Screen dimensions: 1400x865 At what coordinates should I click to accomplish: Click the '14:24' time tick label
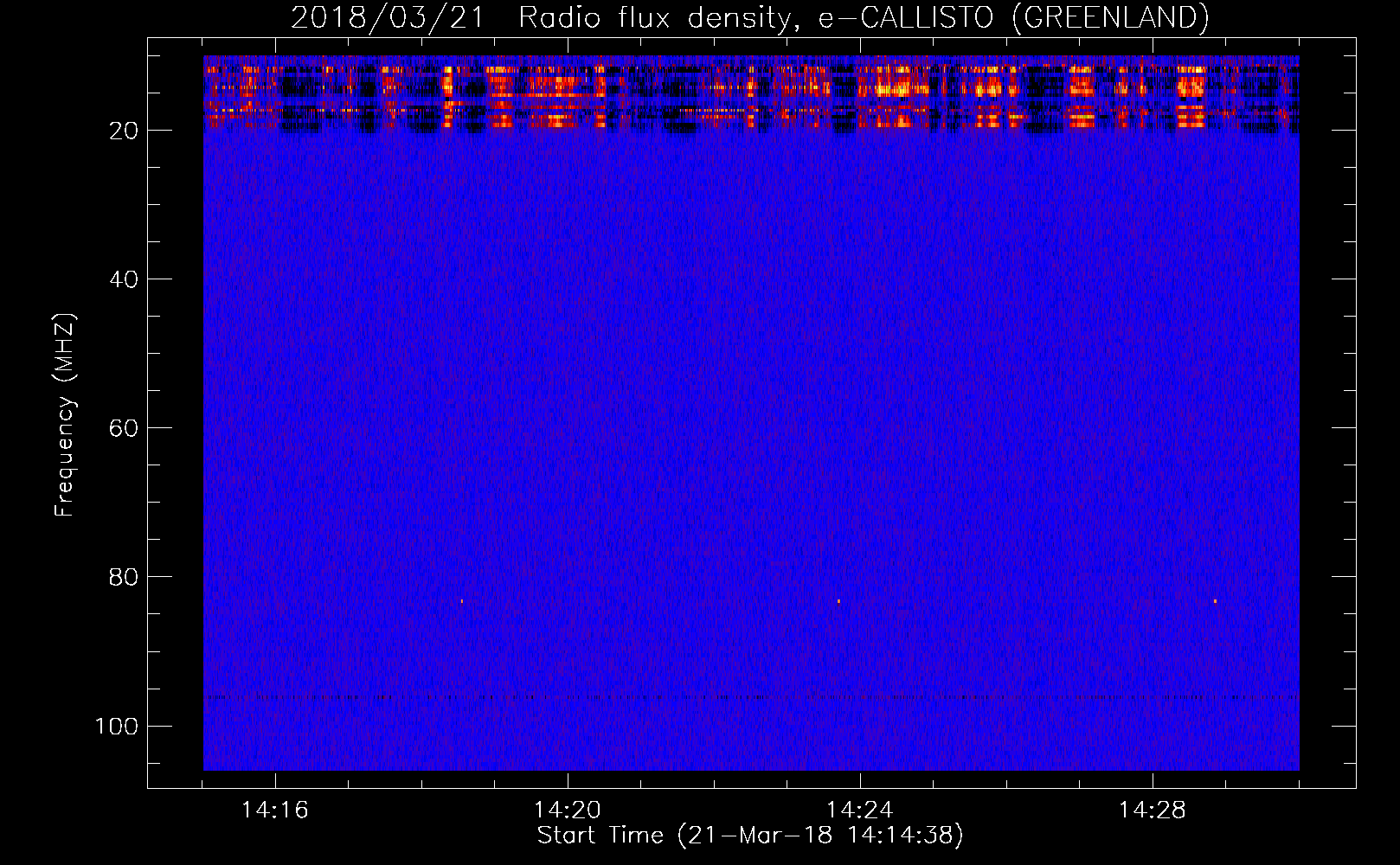tap(859, 810)
